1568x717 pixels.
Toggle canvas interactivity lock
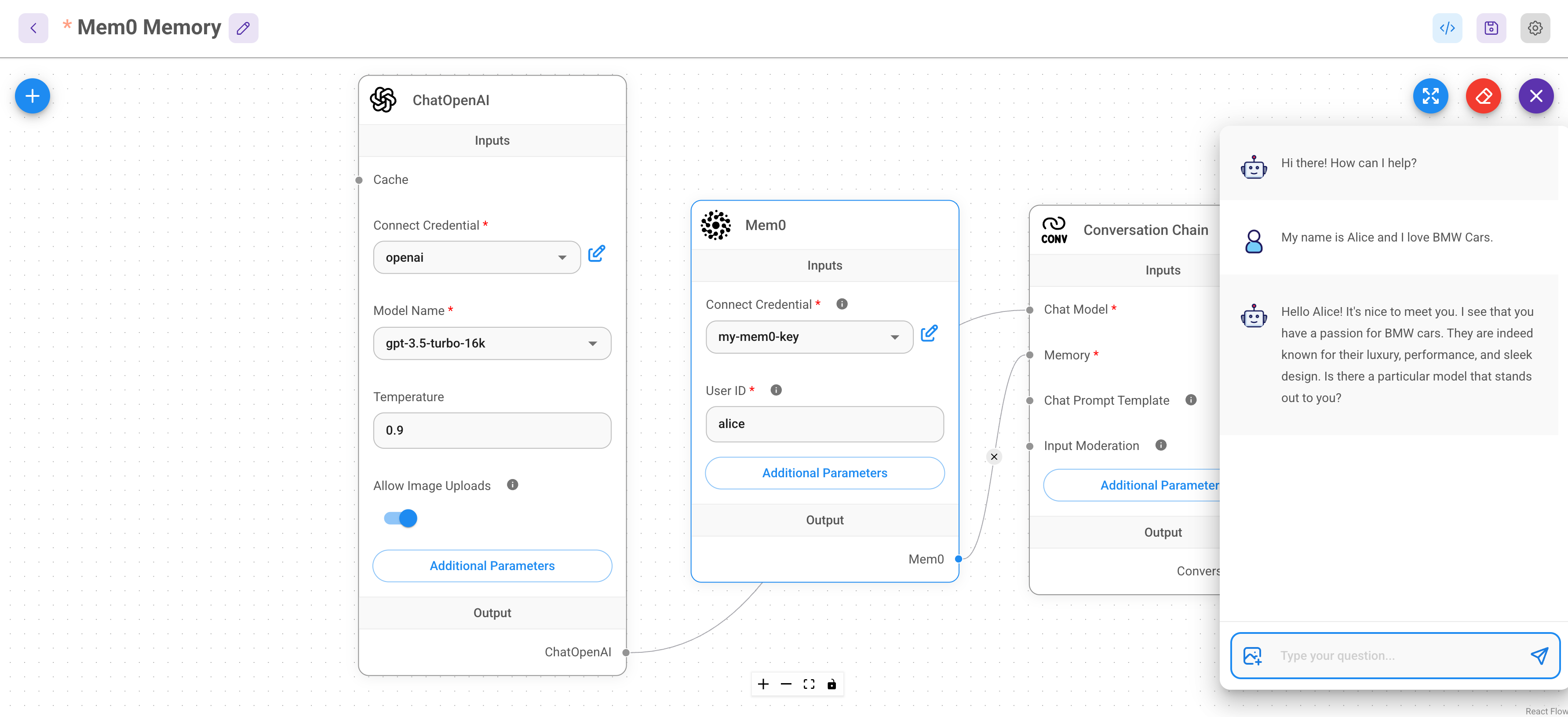pyautogui.click(x=832, y=684)
